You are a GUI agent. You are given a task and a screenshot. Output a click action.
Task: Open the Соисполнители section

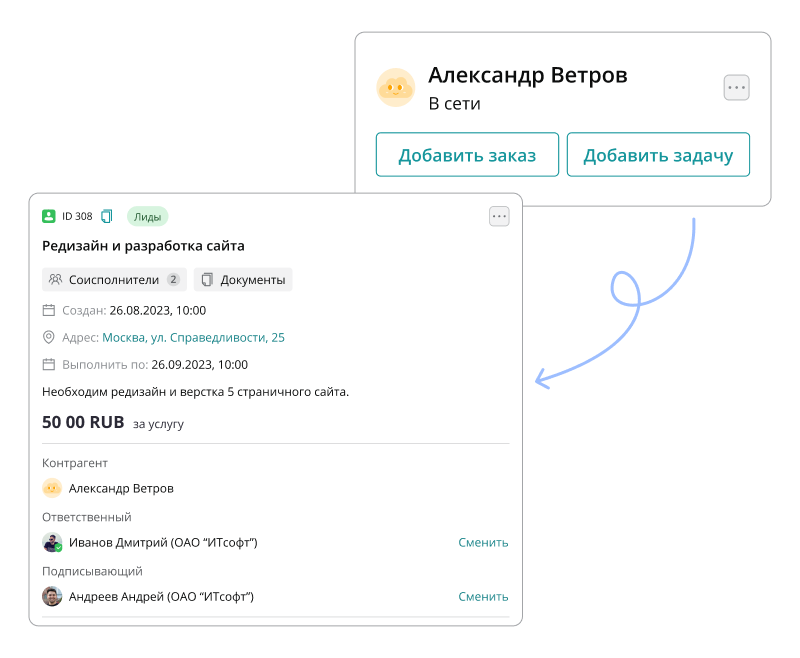point(114,280)
